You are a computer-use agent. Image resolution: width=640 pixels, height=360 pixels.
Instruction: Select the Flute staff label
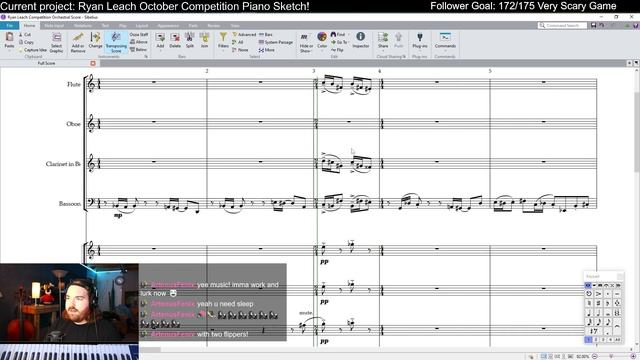point(74,84)
